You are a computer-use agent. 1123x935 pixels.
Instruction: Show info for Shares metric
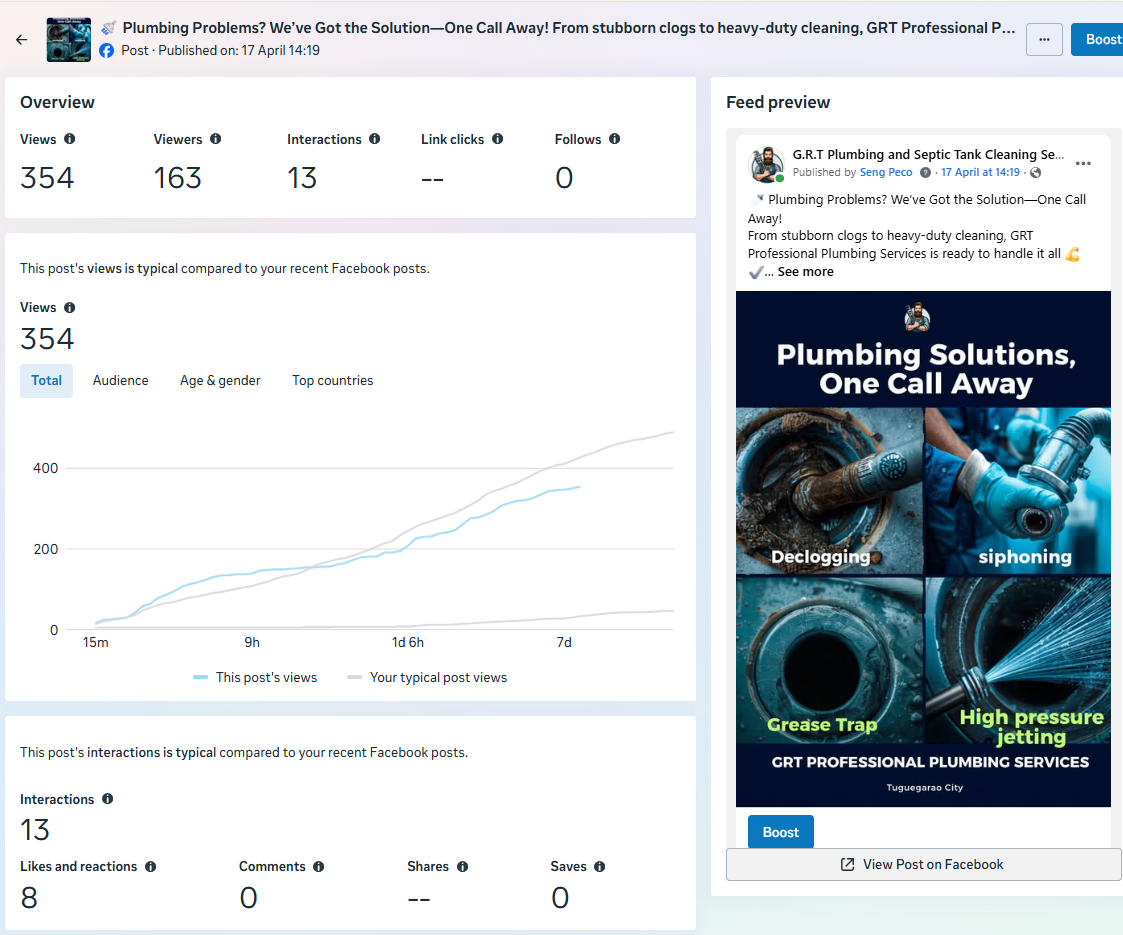click(463, 866)
